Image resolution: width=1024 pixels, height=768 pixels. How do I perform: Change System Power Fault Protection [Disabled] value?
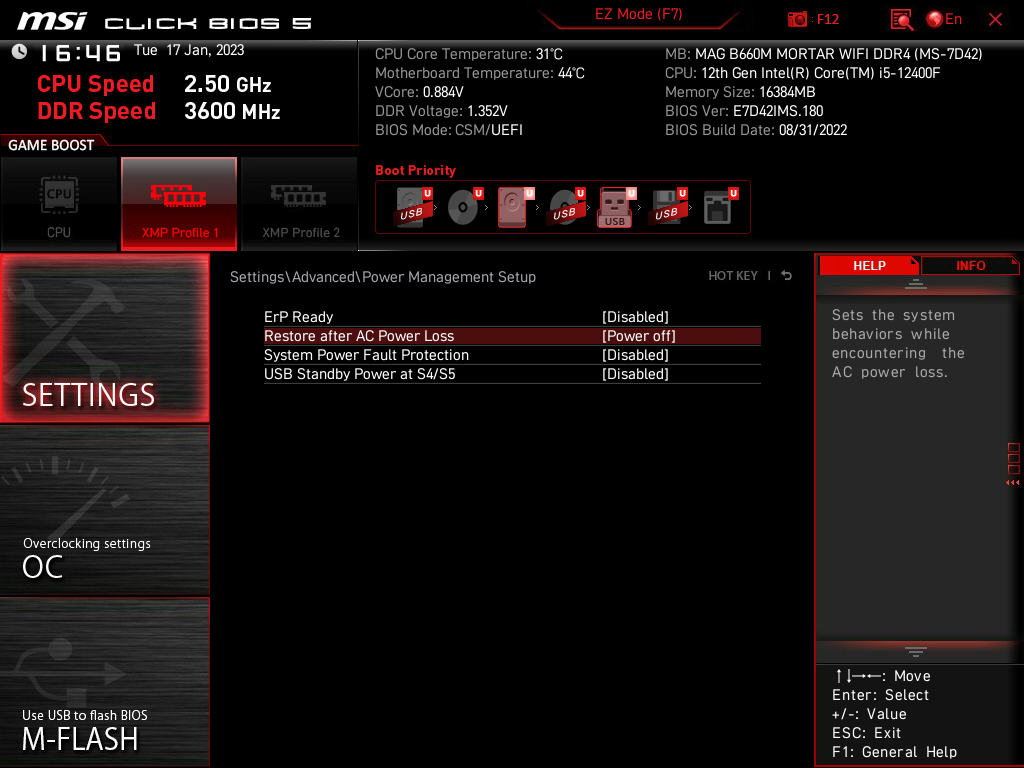click(635, 355)
